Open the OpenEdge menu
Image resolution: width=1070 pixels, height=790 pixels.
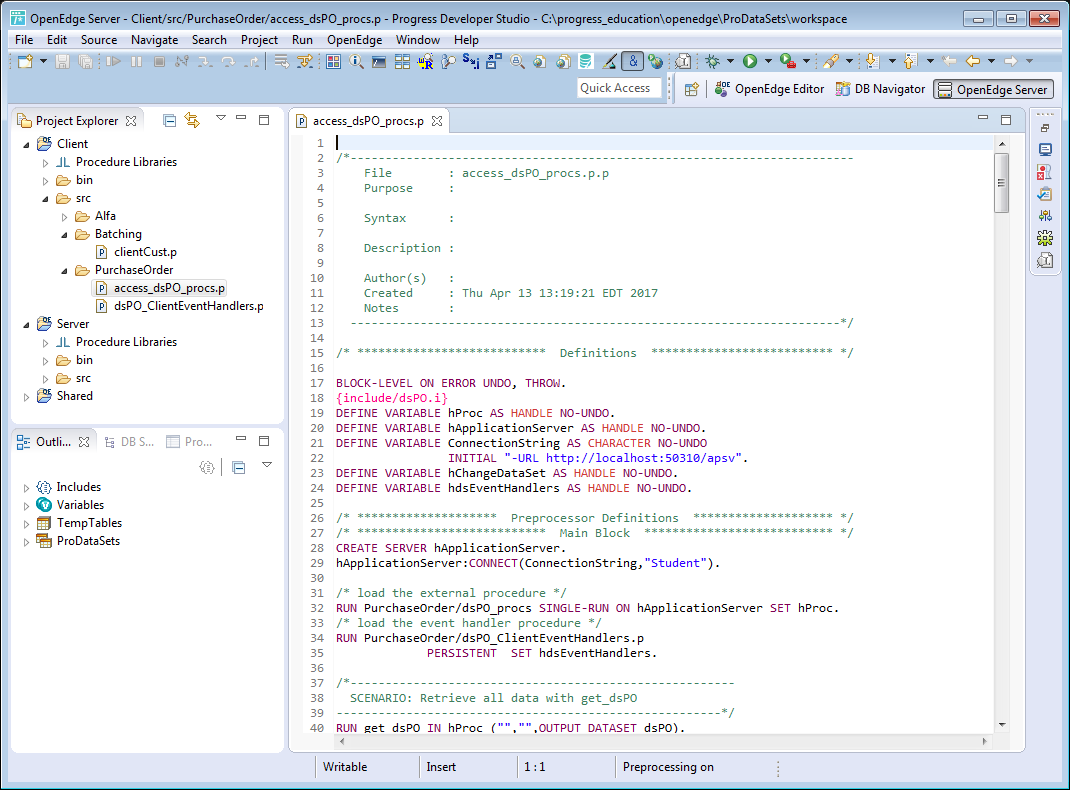(354, 40)
